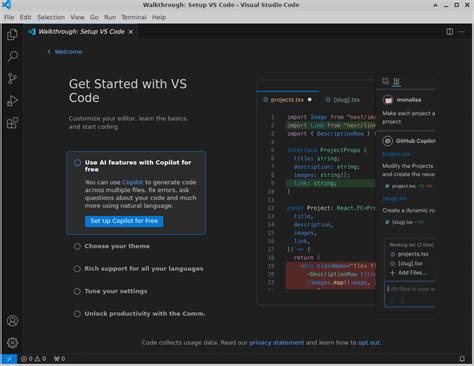Open the Help menu

point(159,17)
